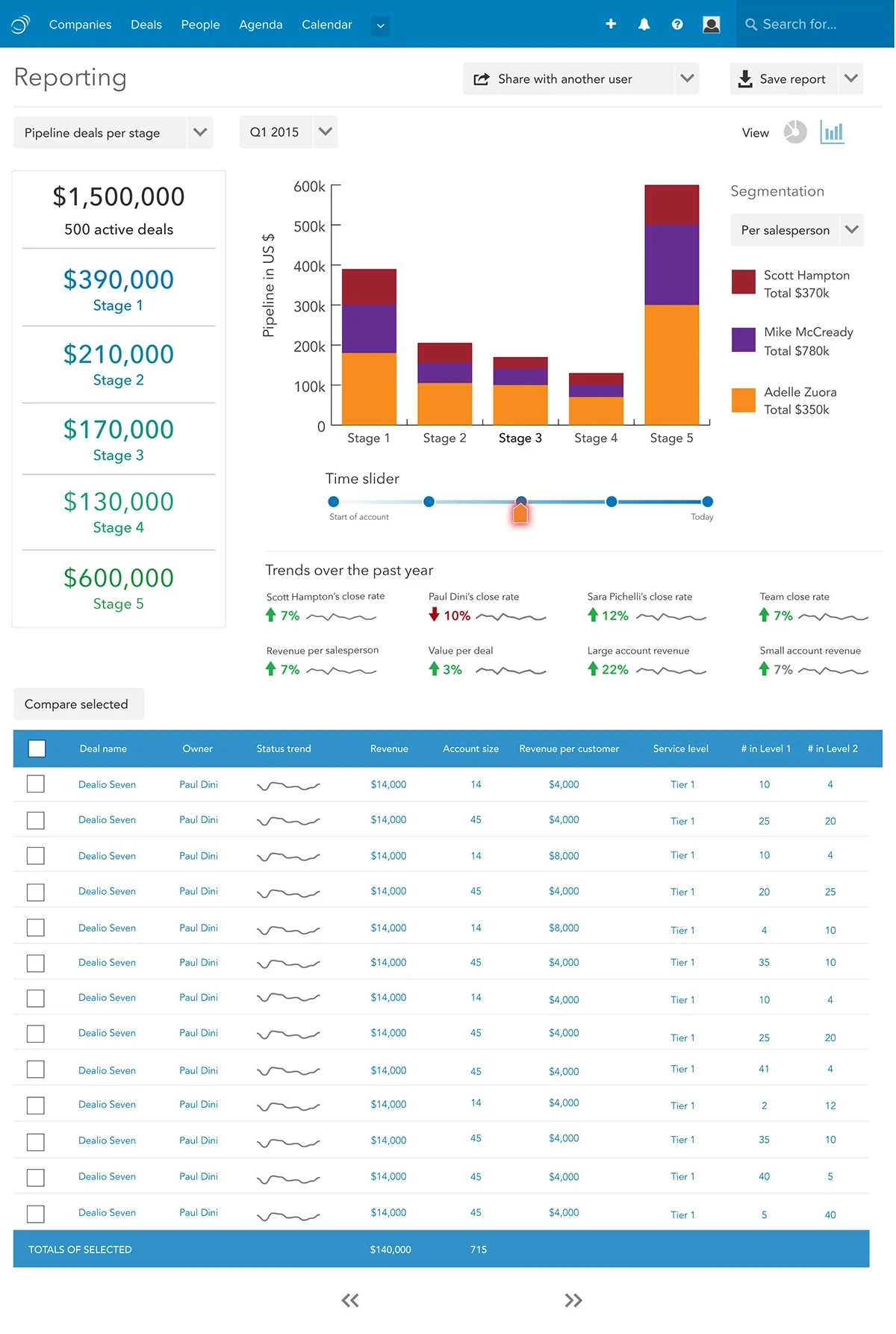Click the Search for input field
The height and width of the screenshot is (1334, 896).
point(815,24)
